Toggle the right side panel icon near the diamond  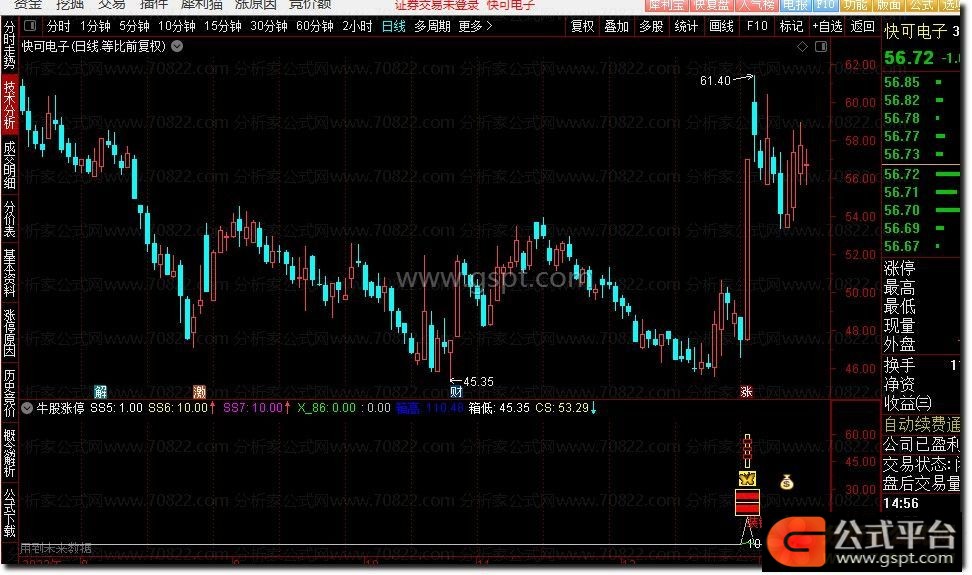tap(821, 46)
